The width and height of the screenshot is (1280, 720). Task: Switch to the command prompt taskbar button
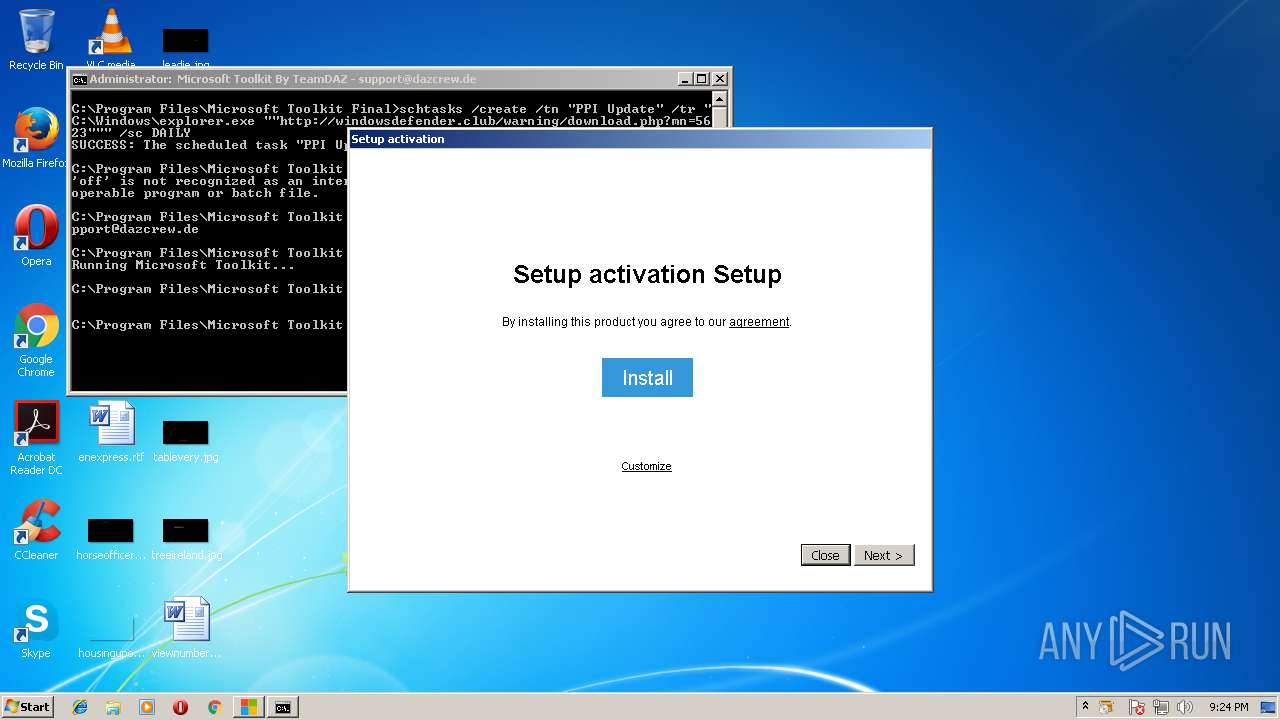pos(283,707)
